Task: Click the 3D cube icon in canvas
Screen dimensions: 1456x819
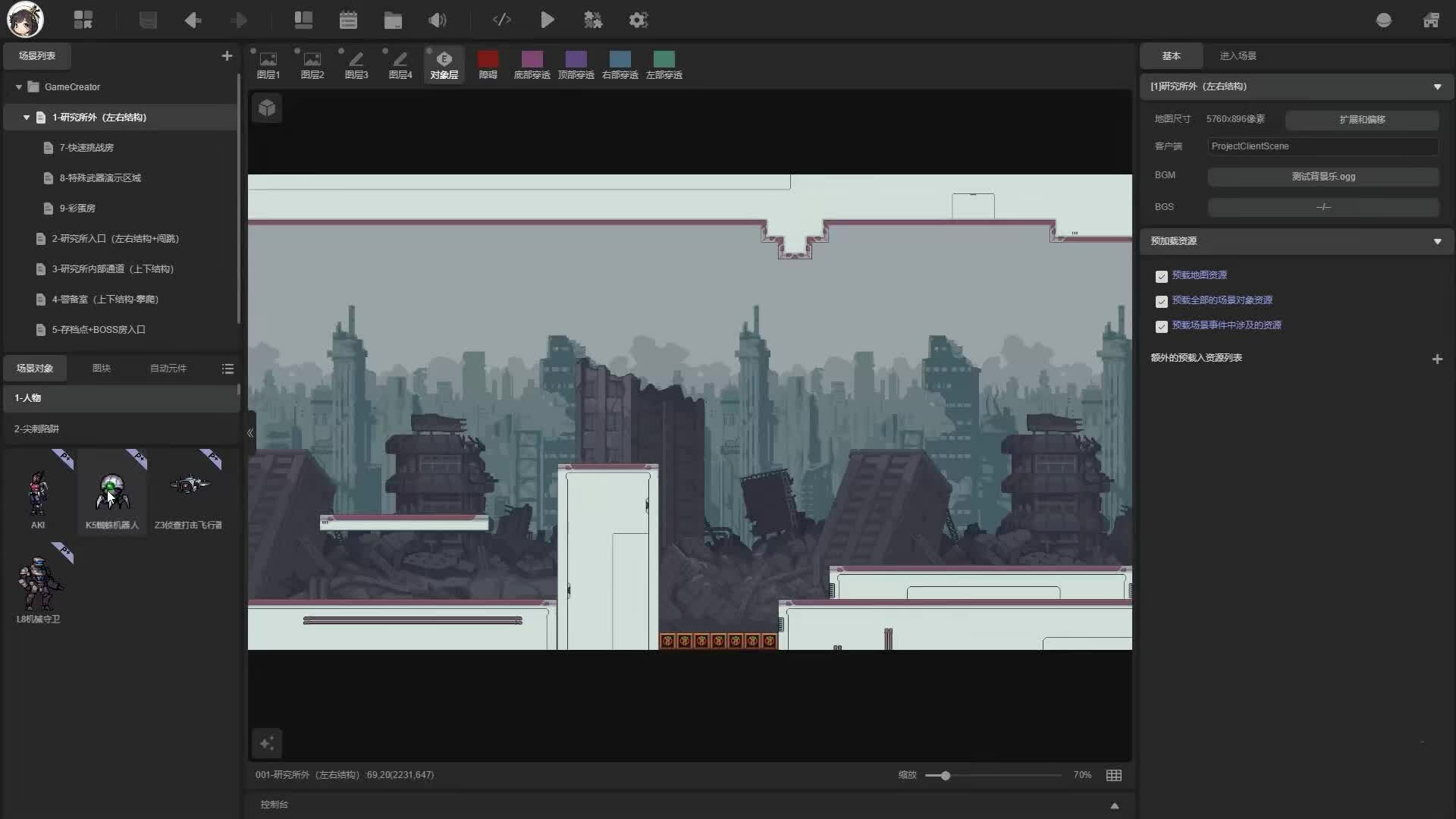Action: (x=267, y=108)
